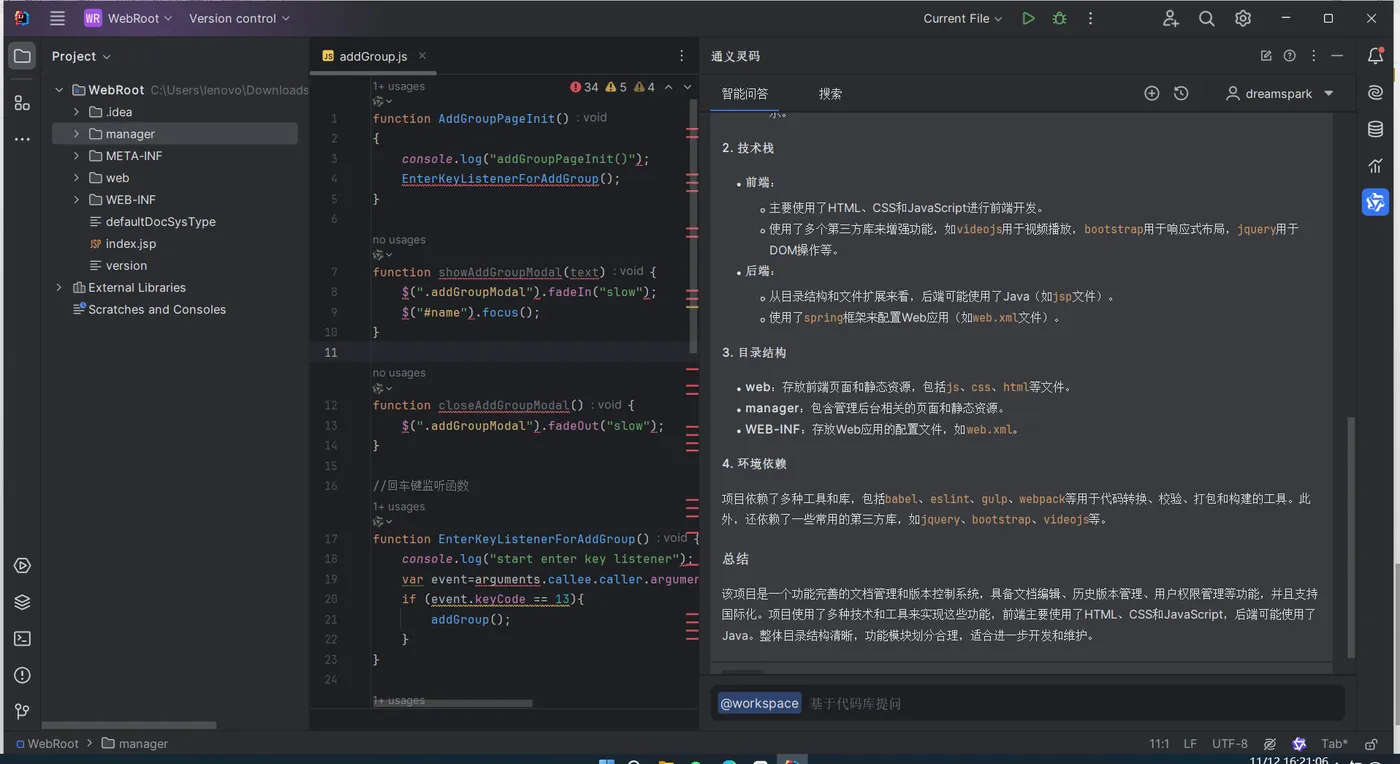Viewport: 1400px width, 764px height.
Task: Switch to the 搜索 tab
Action: tap(830, 93)
